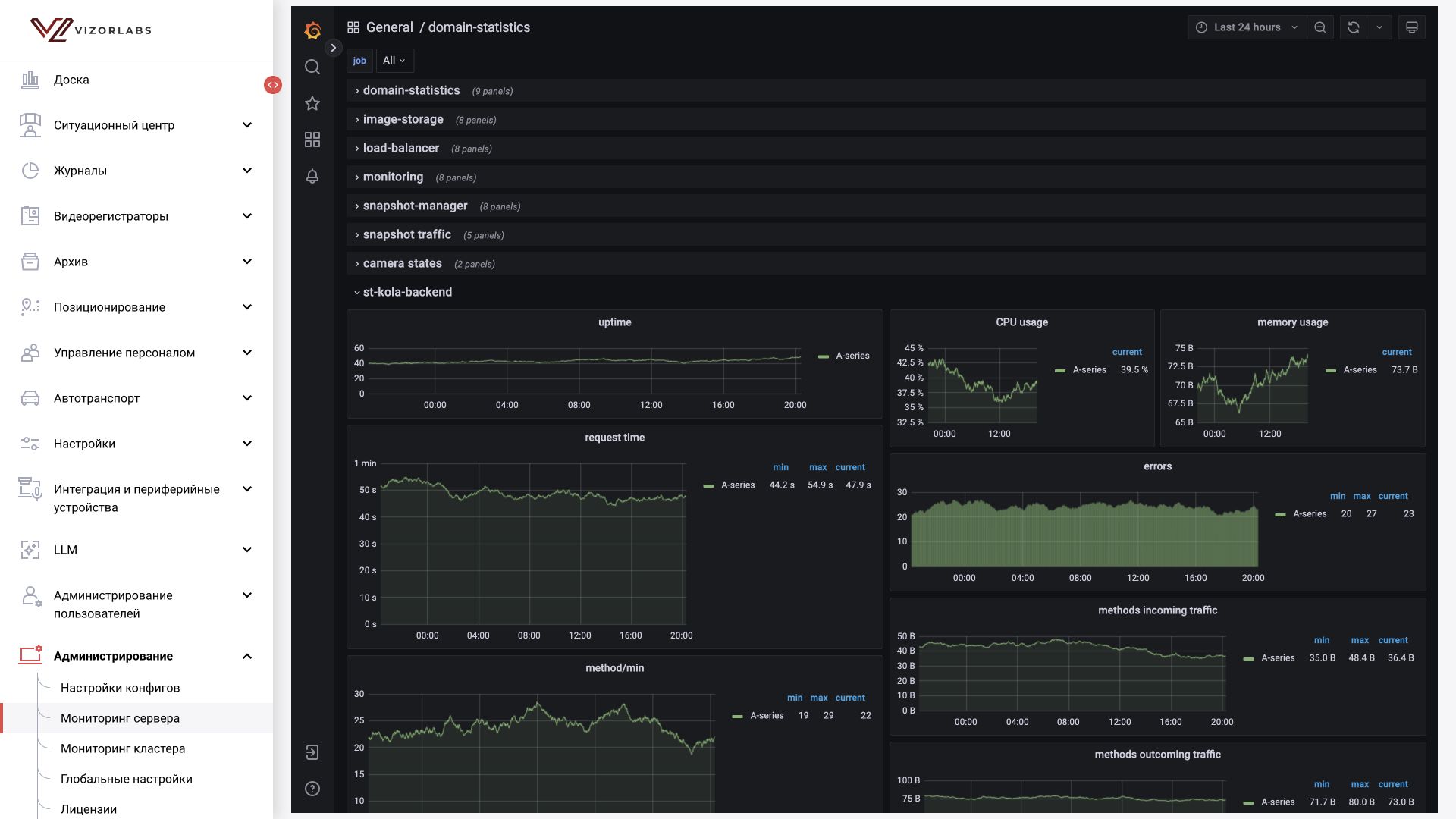Toggle A-series legend in methods incoming traffic
This screenshot has height=819, width=1456.
tap(1278, 658)
